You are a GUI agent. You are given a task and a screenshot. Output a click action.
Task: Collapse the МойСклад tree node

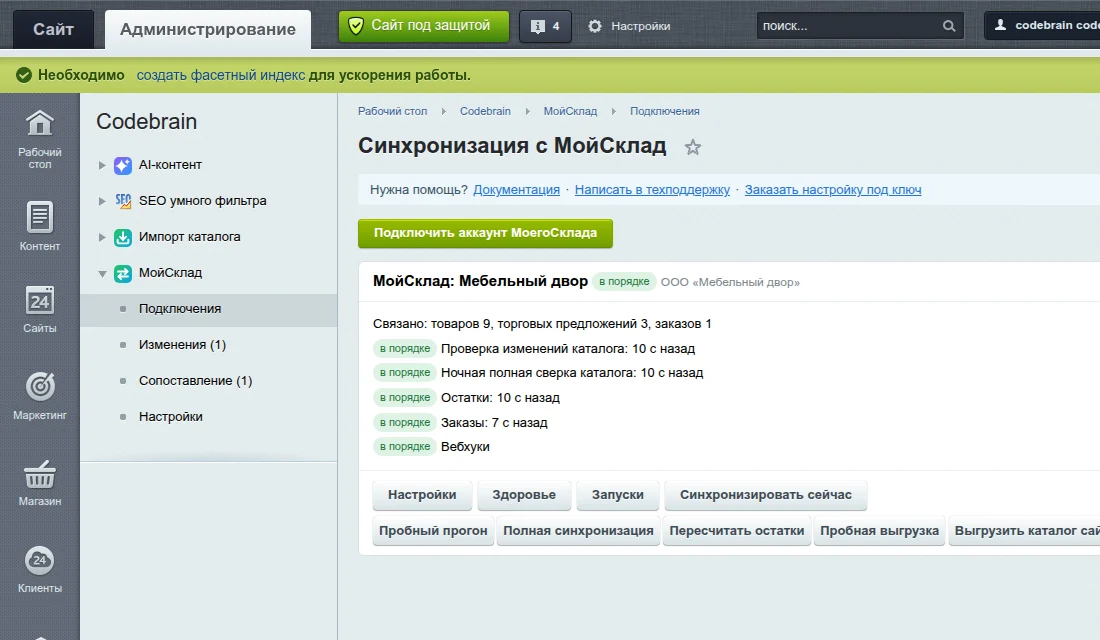pos(102,274)
